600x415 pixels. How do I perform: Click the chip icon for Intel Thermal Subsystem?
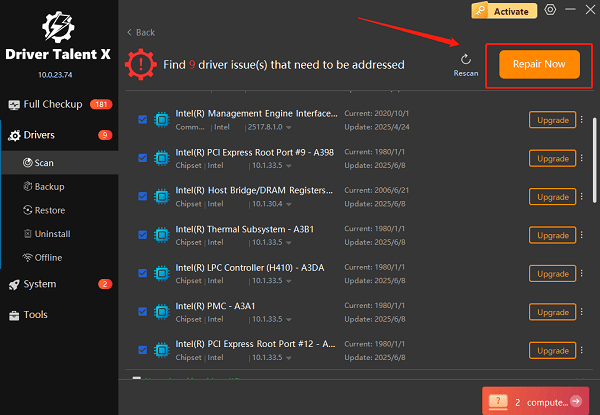(x=159, y=235)
